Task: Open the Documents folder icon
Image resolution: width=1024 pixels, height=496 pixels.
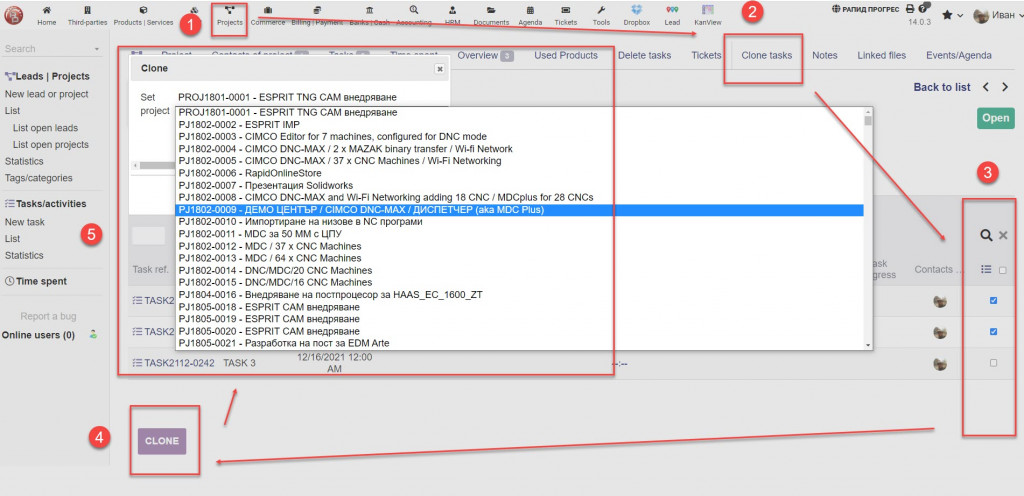Action: (x=491, y=10)
